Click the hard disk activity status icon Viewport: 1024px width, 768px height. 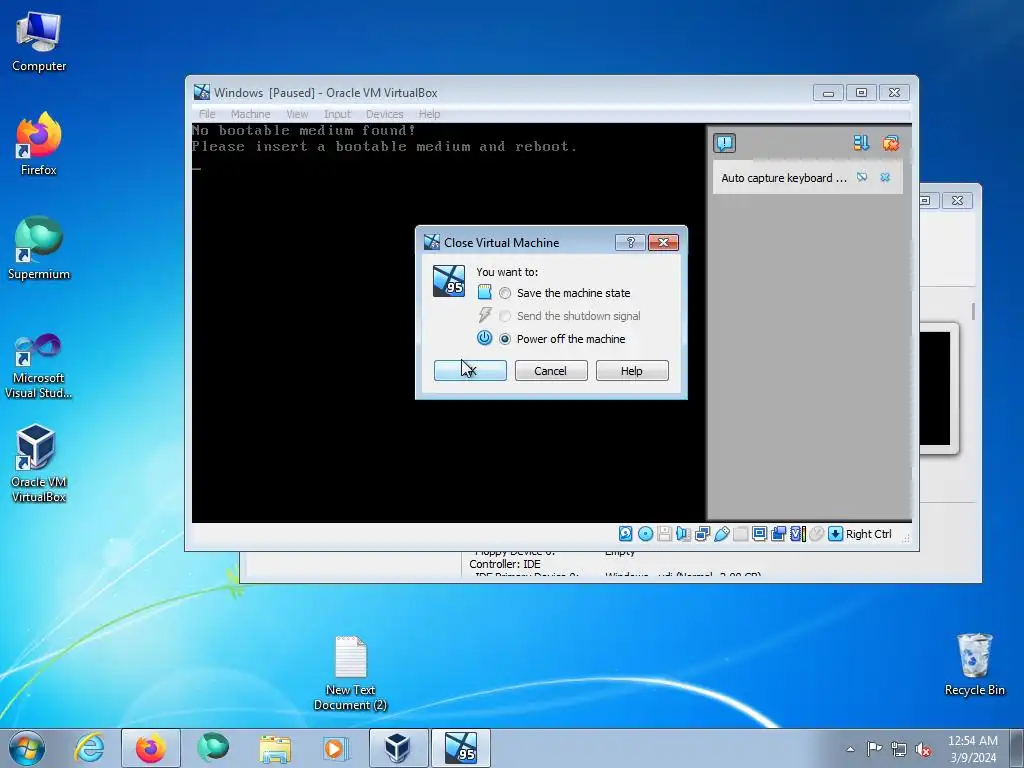pyautogui.click(x=626, y=534)
